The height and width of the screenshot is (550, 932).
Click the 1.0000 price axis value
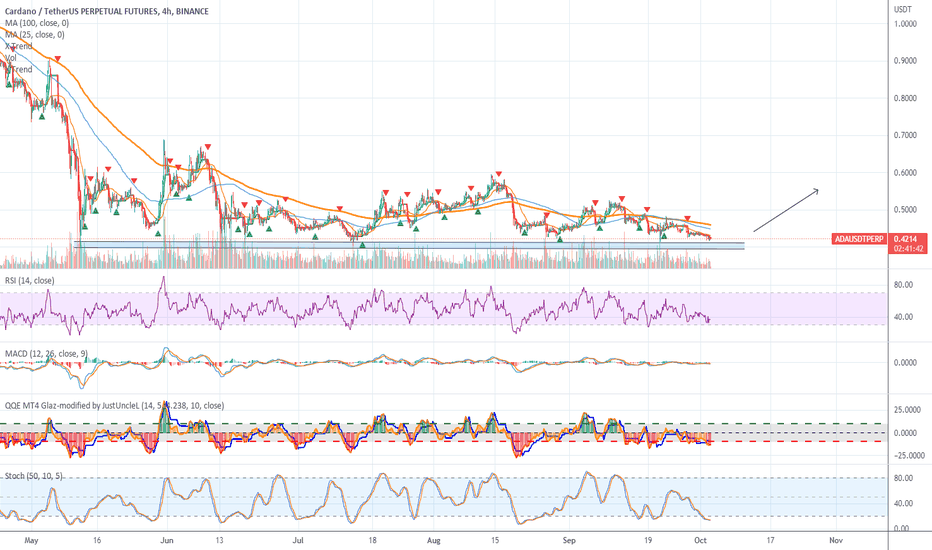tap(905, 24)
